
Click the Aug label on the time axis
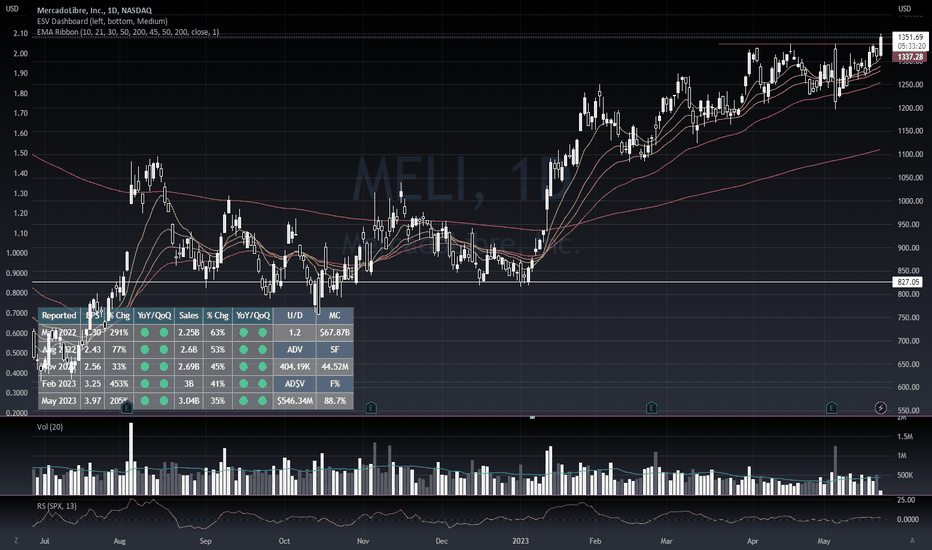[x=119, y=541]
